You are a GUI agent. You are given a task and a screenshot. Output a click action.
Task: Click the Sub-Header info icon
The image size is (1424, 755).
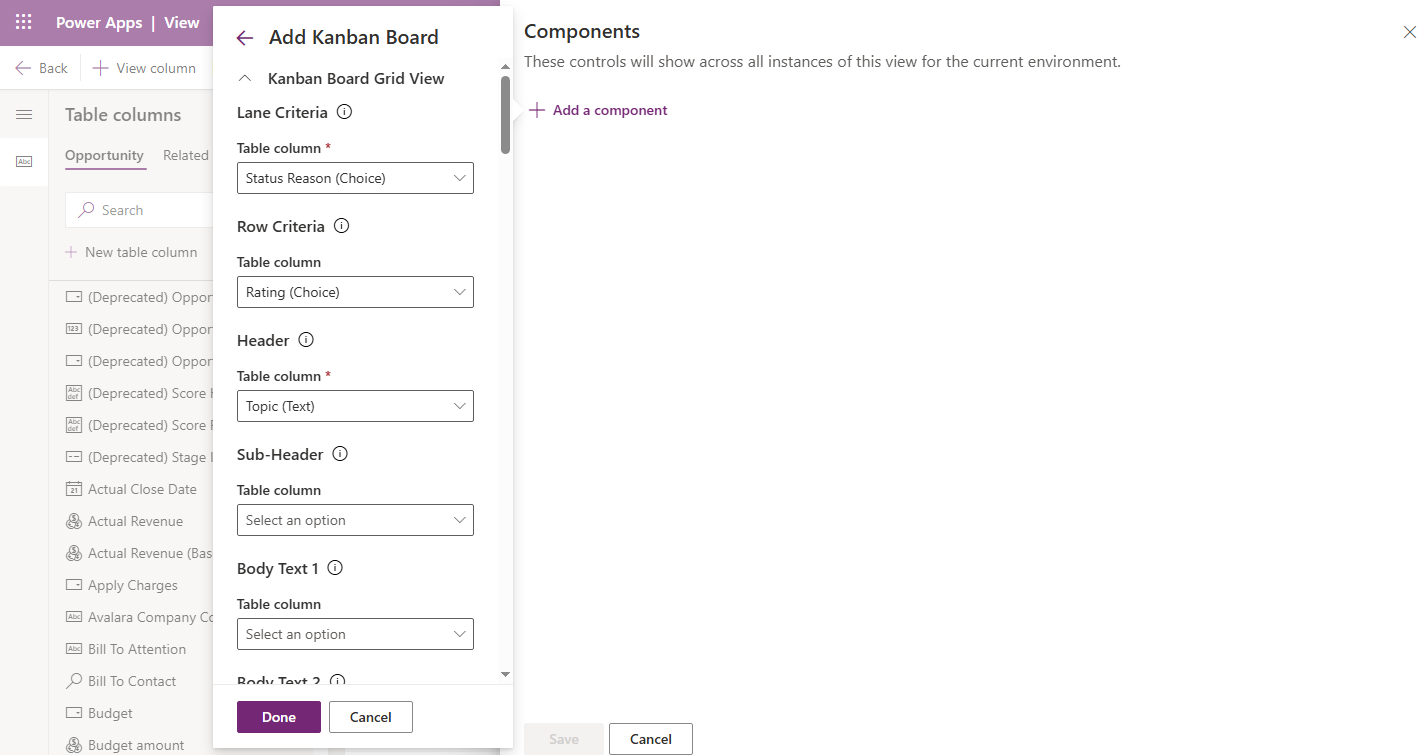340,454
